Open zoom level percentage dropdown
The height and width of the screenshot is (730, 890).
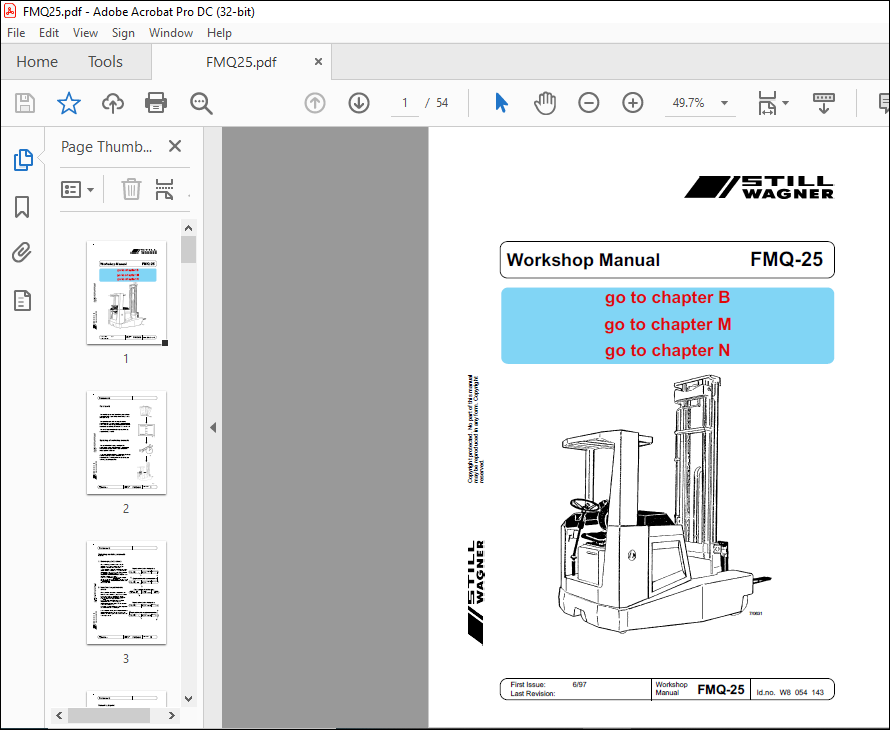pos(724,103)
